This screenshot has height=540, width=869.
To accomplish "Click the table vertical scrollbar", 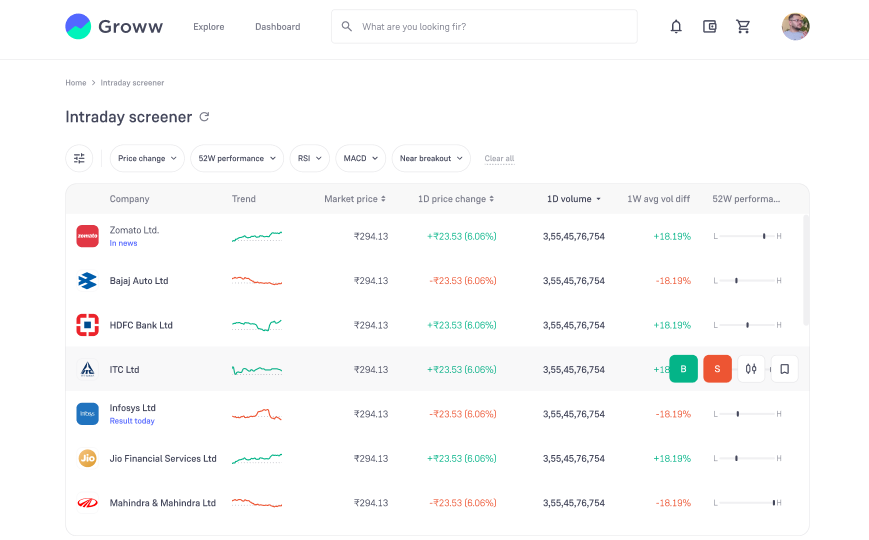I will click(x=806, y=271).
